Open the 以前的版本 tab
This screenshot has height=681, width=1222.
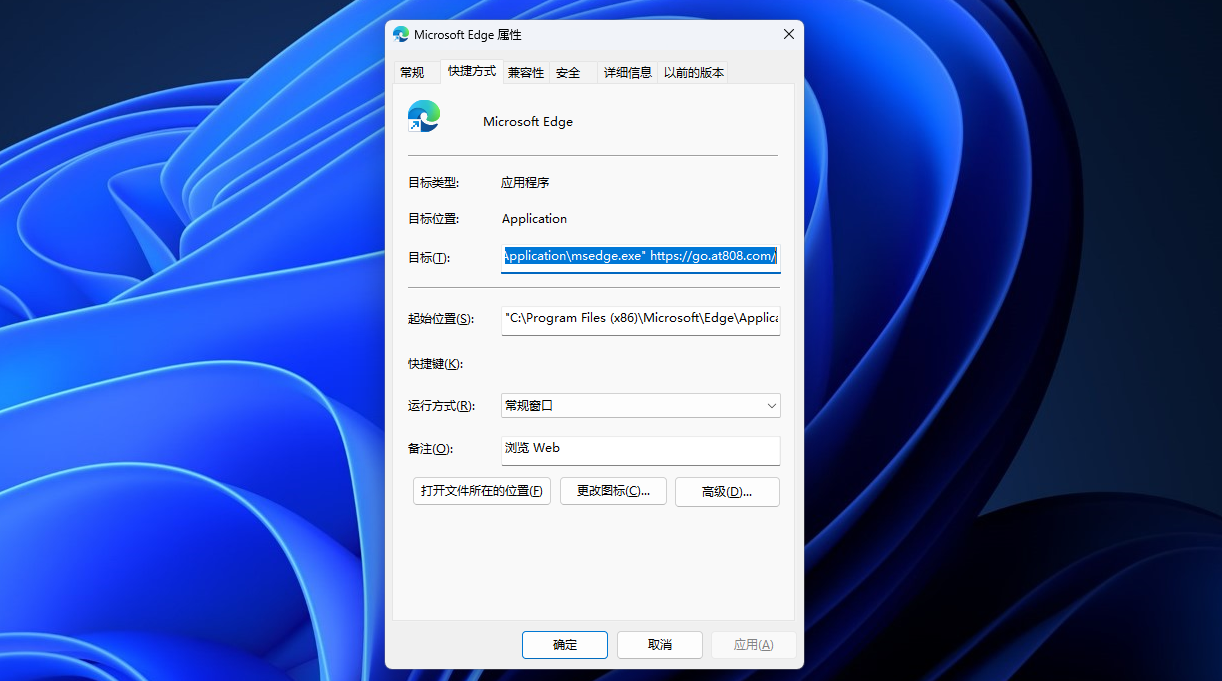694,71
